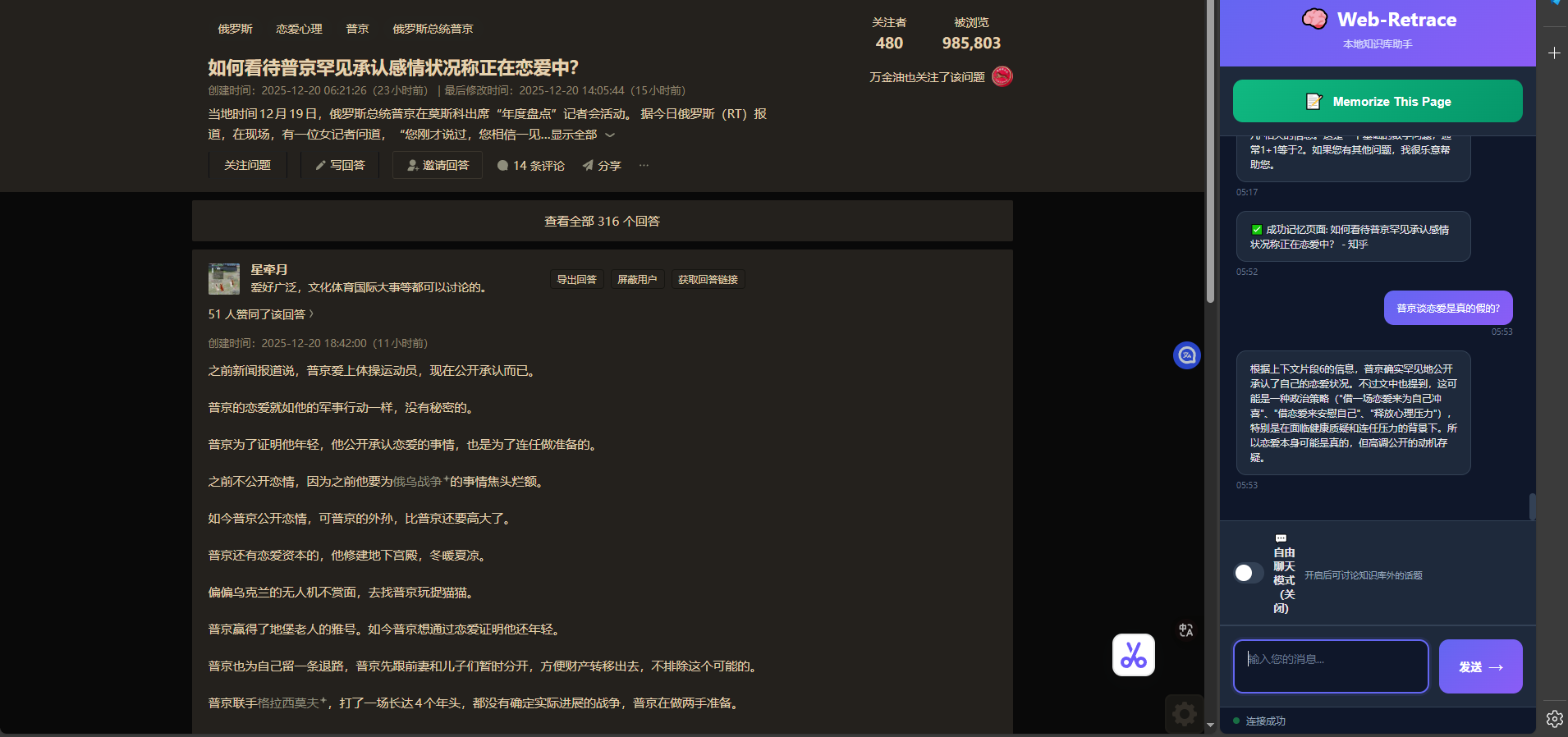The height and width of the screenshot is (737, 1568).
Task: Open 查看全部 316 个回答 bar
Action: point(602,222)
